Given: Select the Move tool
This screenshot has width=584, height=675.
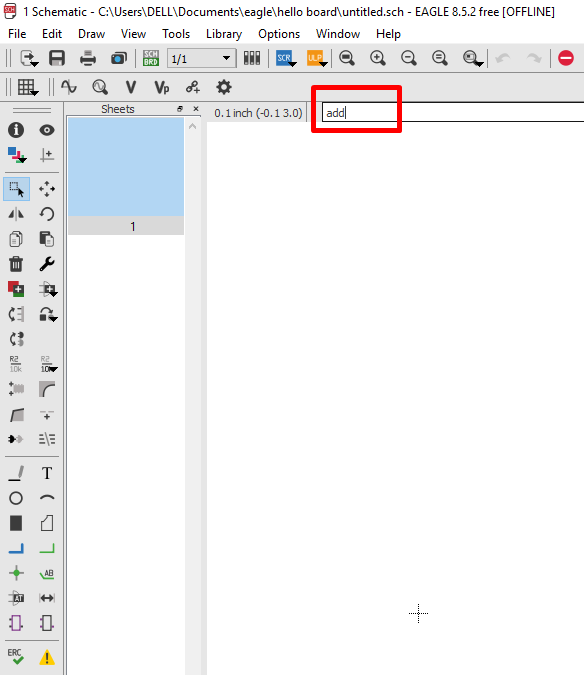Looking at the screenshot, I should click(x=47, y=189).
